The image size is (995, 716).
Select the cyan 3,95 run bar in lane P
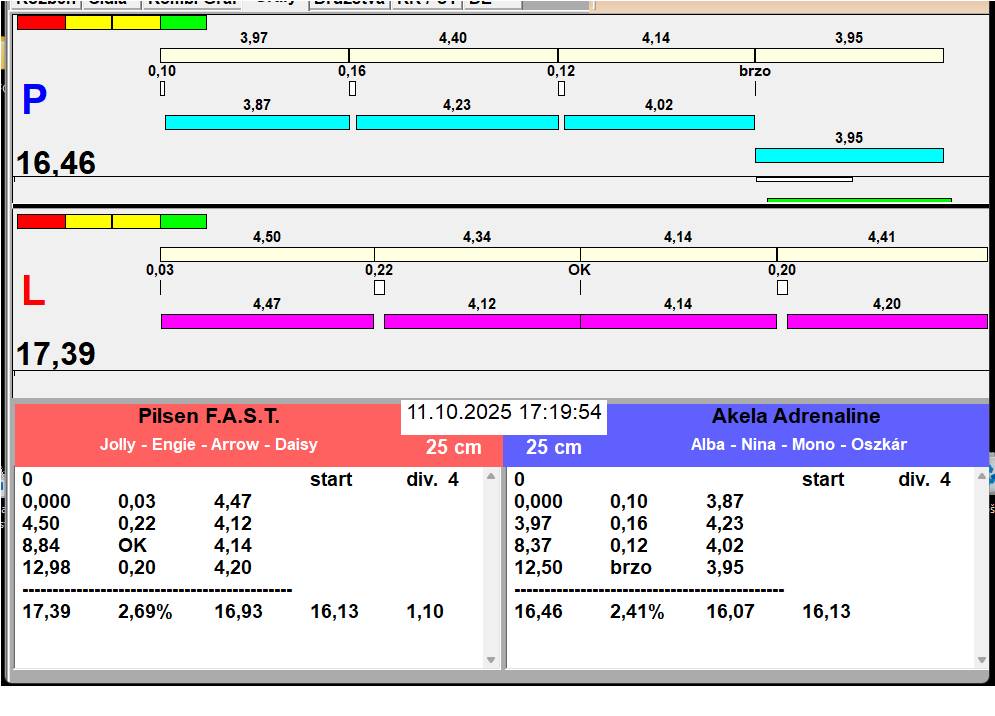click(849, 156)
